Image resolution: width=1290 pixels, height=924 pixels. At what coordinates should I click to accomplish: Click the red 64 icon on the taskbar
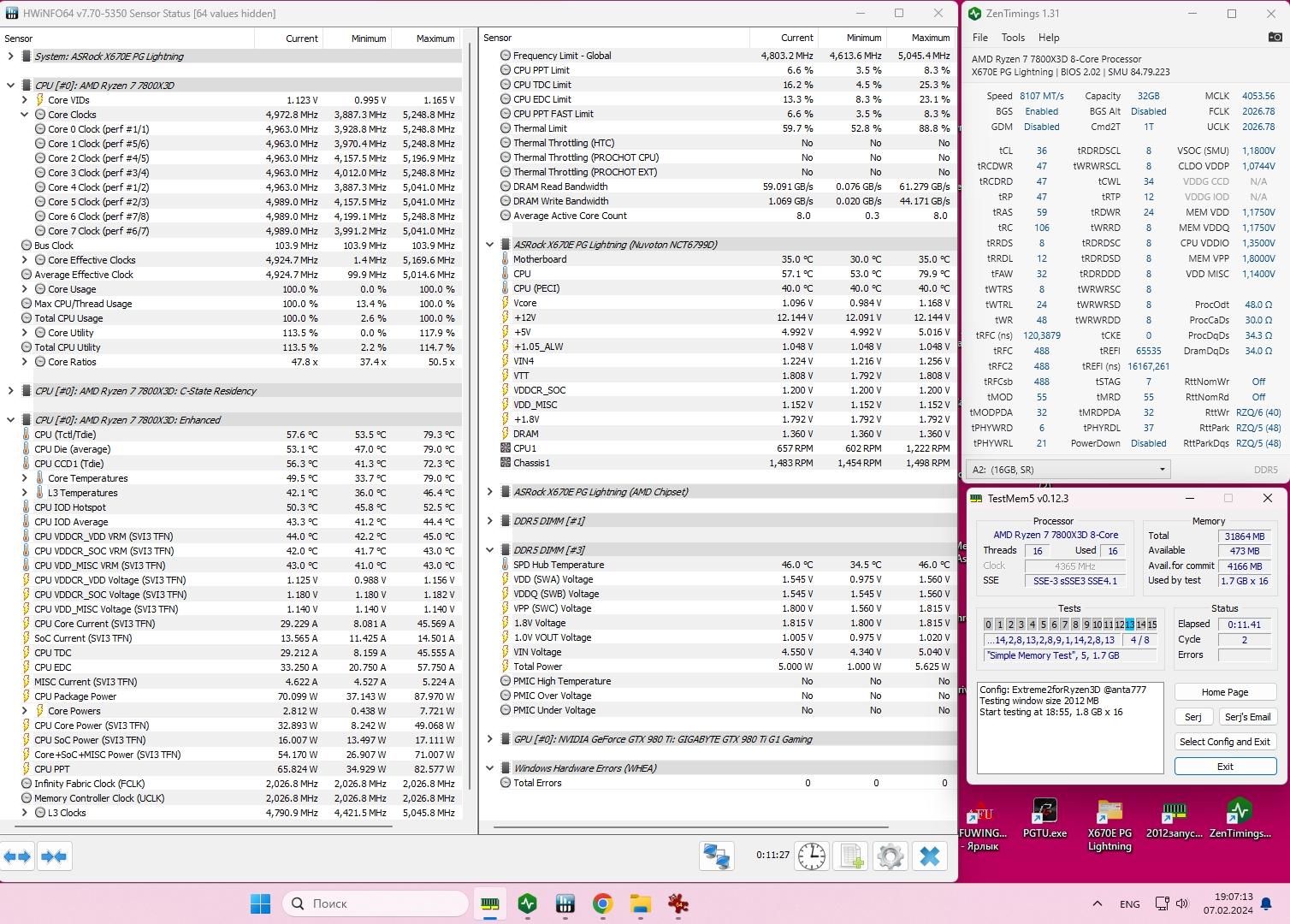(678, 903)
